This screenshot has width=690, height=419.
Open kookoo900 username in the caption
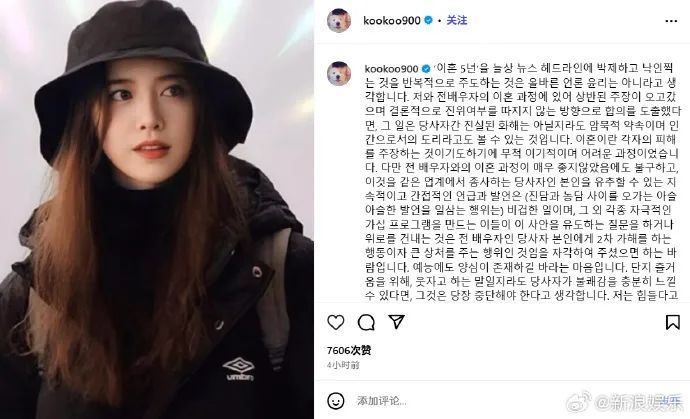[x=391, y=69]
